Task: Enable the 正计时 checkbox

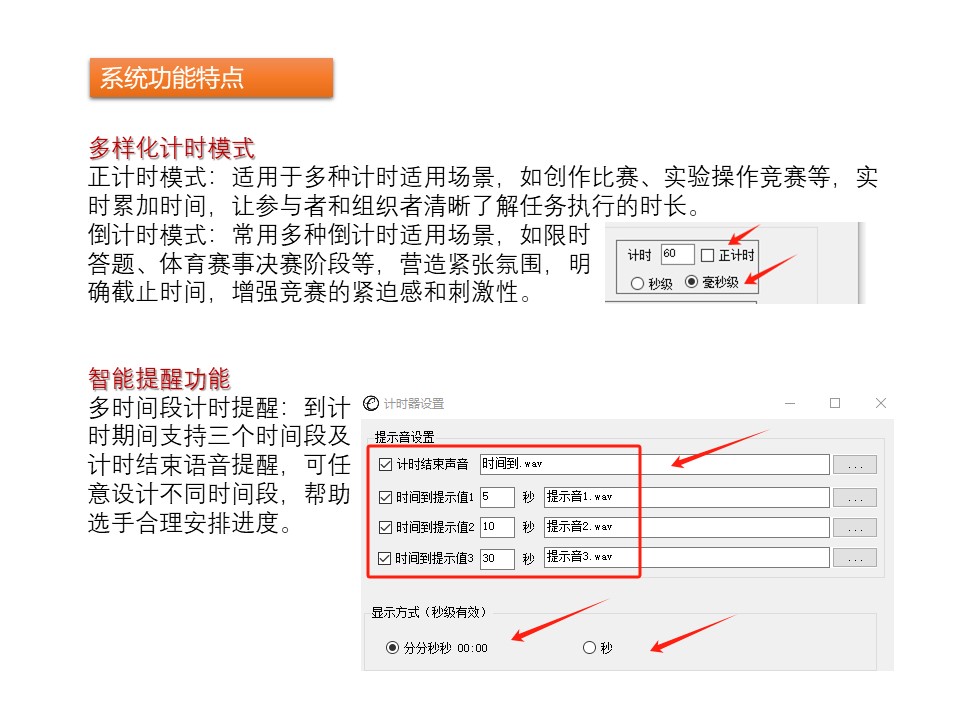Action: 707,255
